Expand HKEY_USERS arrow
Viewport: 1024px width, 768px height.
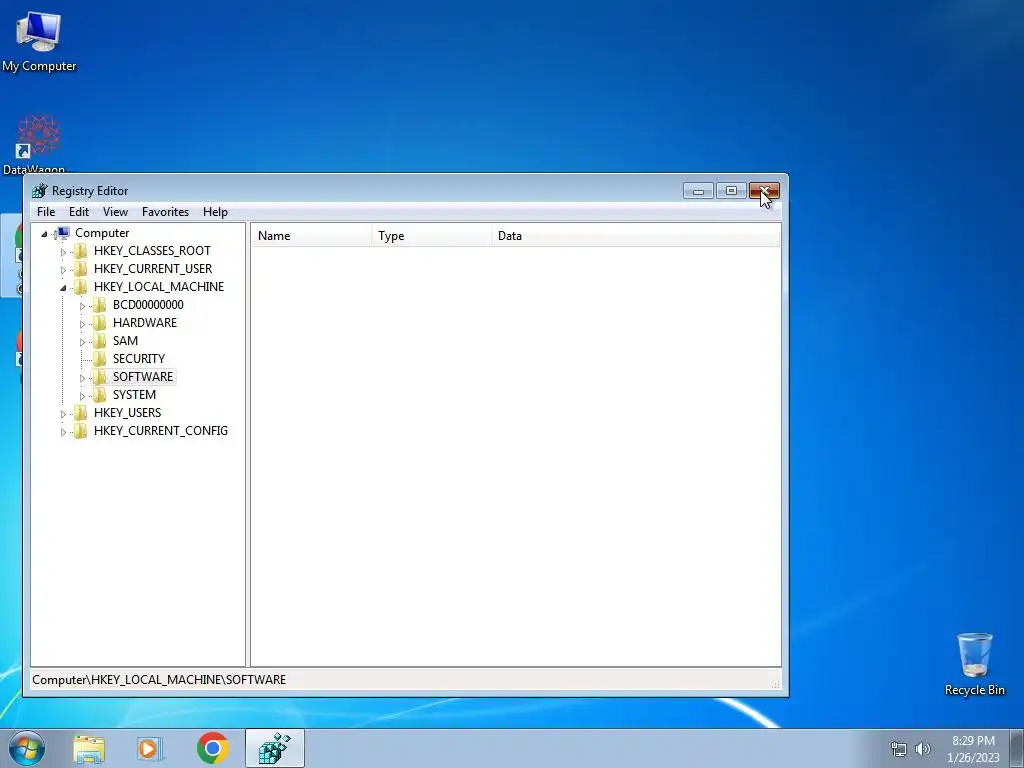pos(63,413)
